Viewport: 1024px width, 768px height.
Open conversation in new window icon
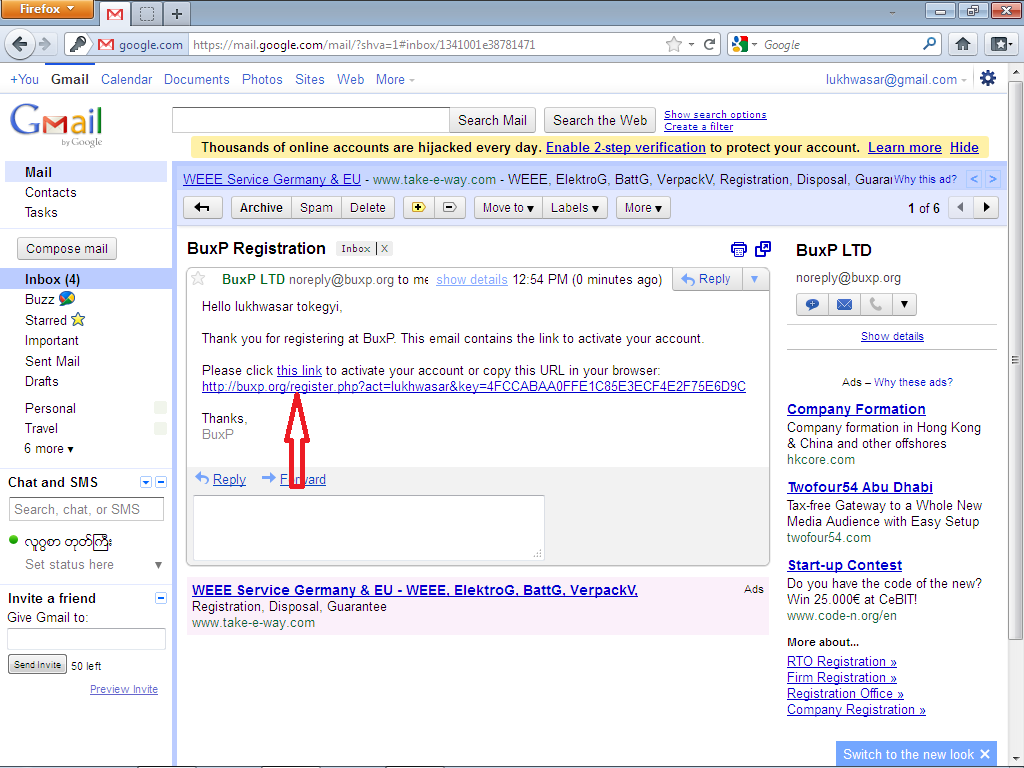[763, 249]
